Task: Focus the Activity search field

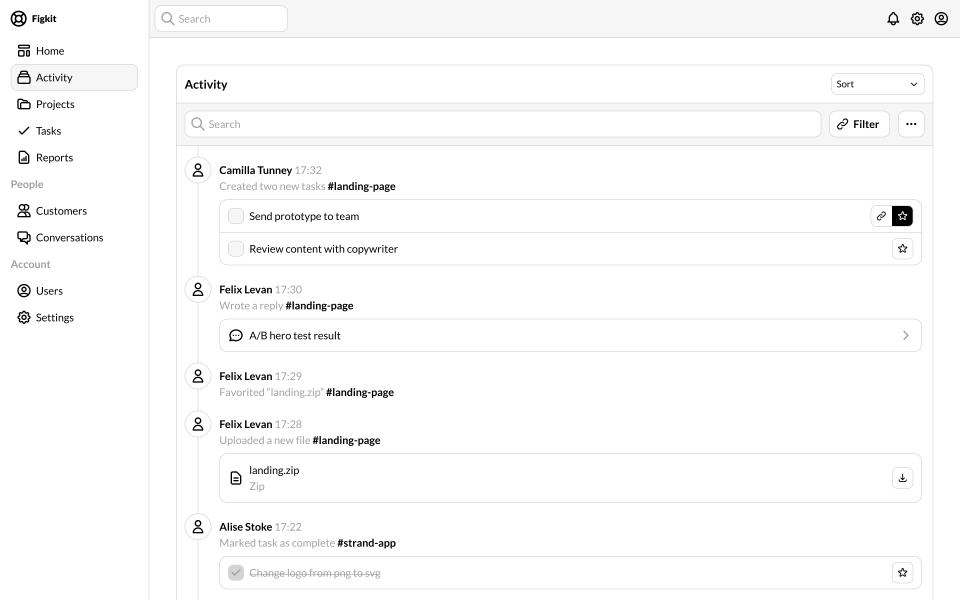Action: tap(503, 124)
